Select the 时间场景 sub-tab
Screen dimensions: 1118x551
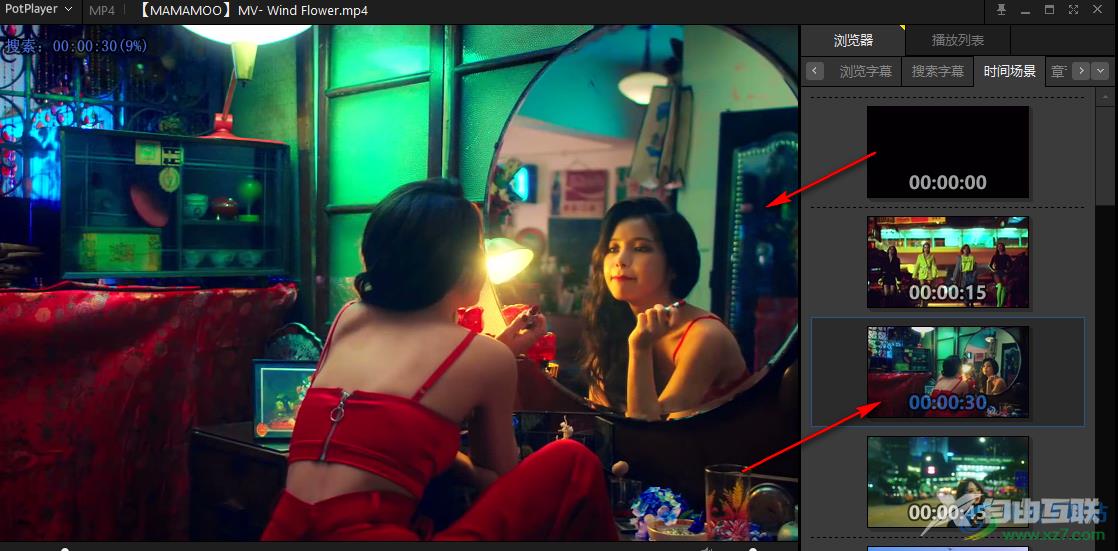1010,71
